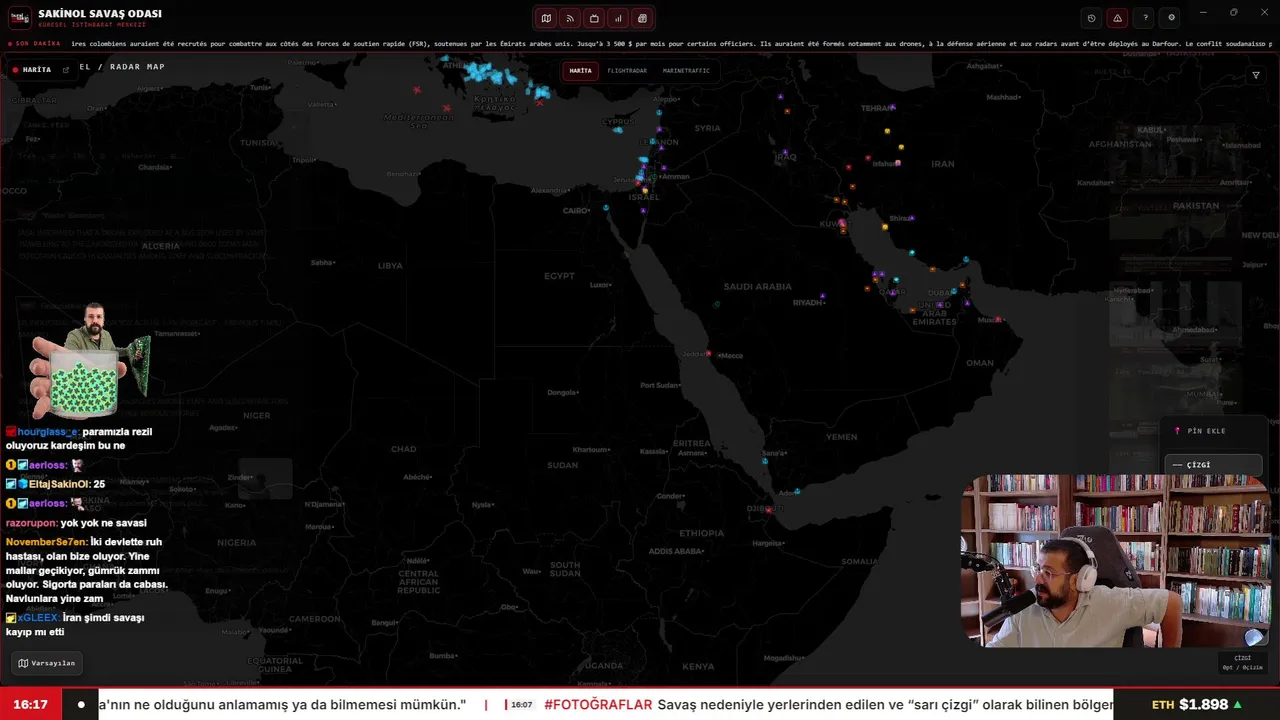Click the CHAD map label

click(x=404, y=449)
